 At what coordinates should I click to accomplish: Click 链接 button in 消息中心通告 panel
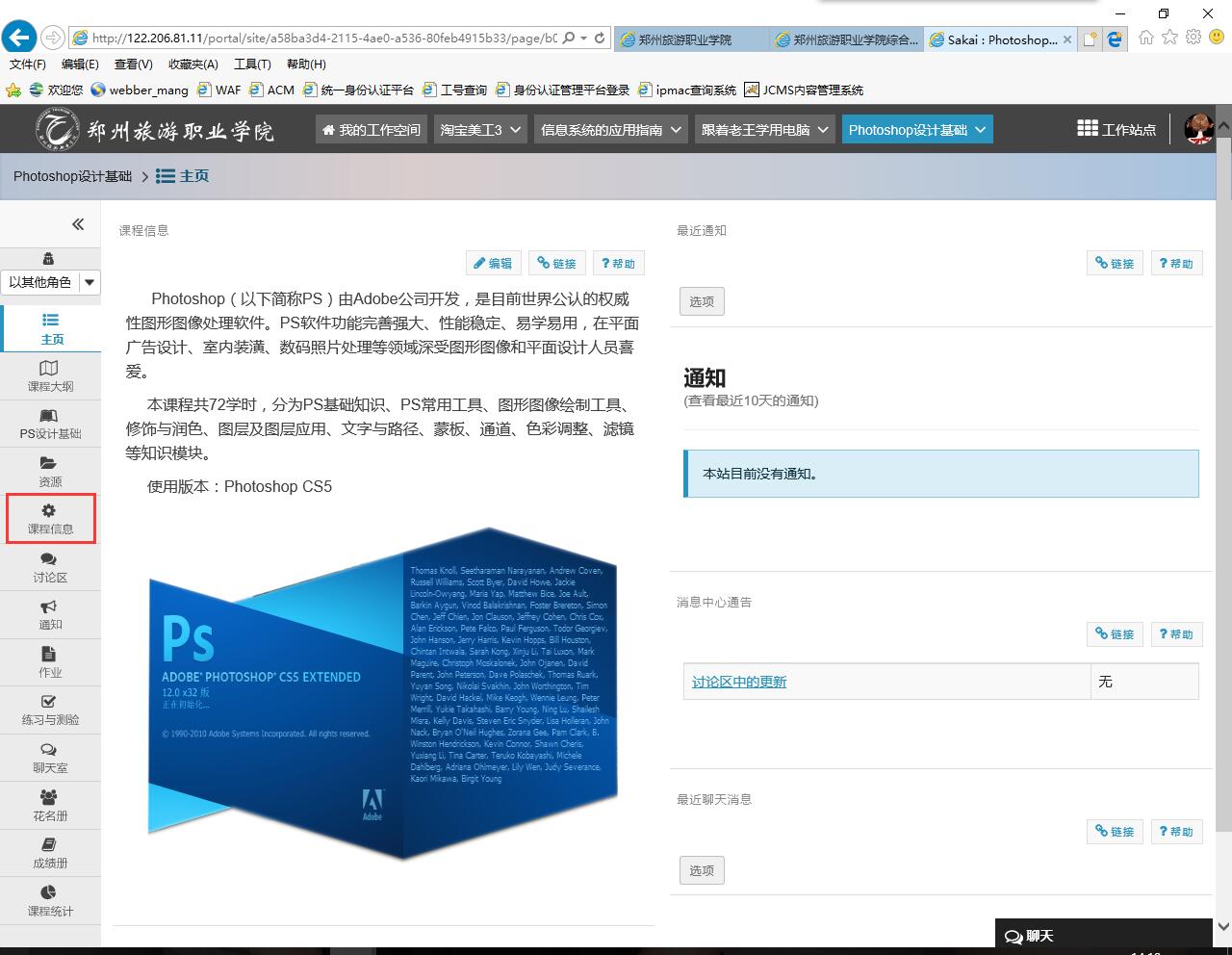[1115, 633]
